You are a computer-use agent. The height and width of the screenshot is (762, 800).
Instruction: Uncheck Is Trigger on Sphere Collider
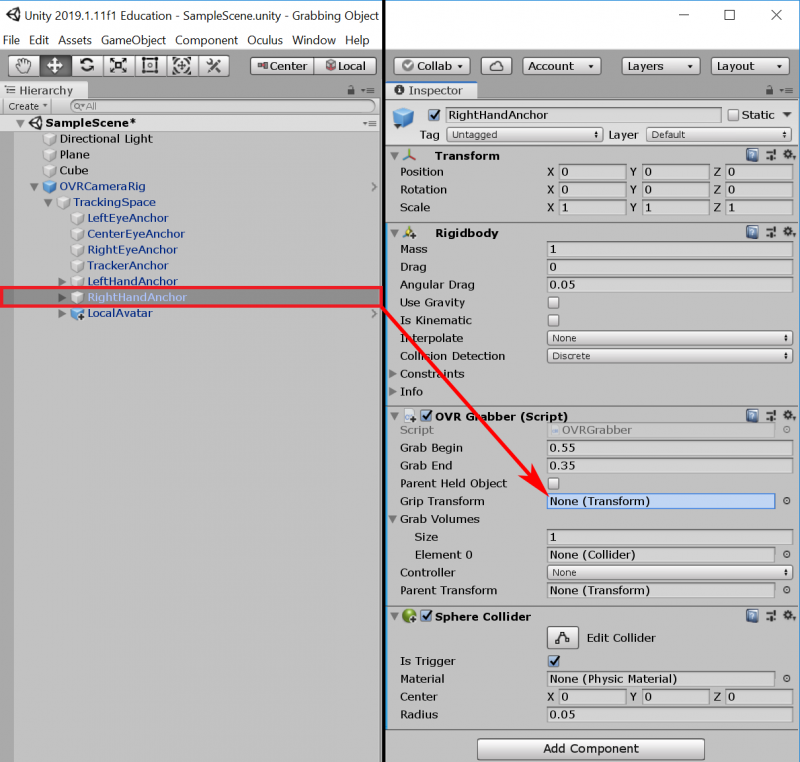(x=554, y=661)
